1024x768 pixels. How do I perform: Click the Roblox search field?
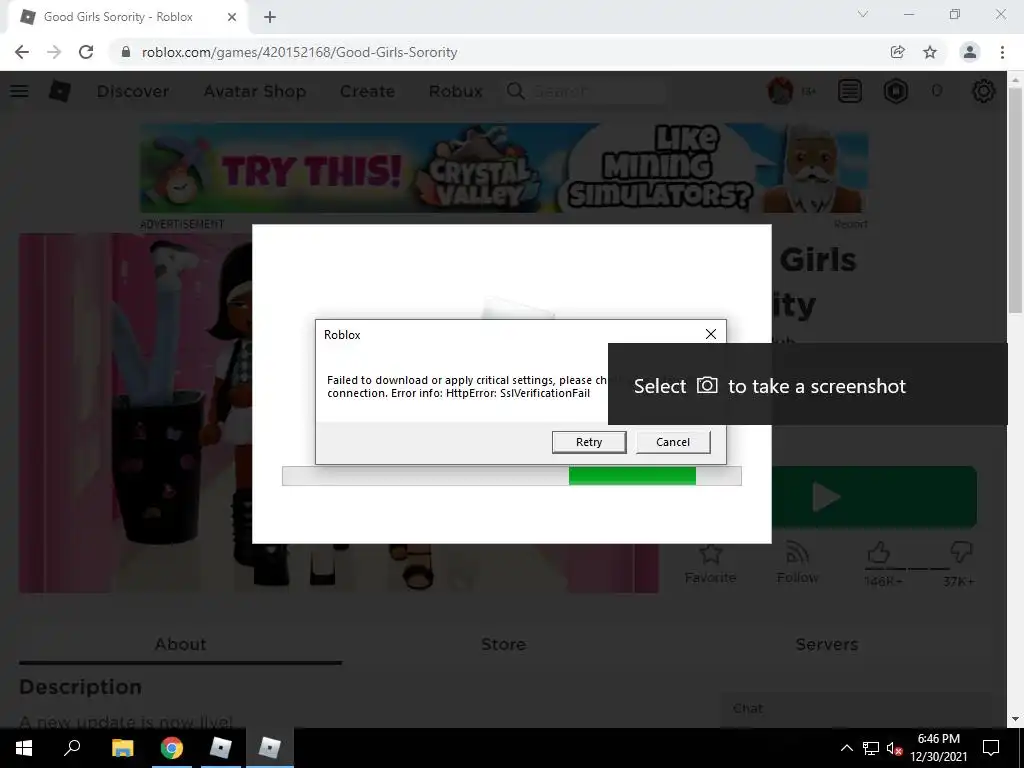(586, 91)
